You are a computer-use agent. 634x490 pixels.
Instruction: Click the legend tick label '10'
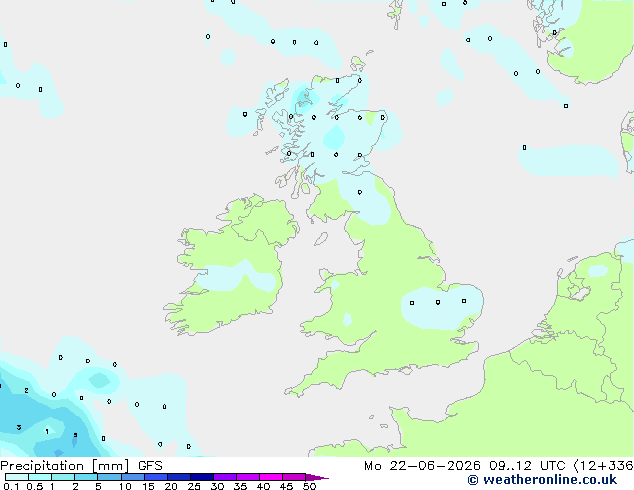pos(125,486)
